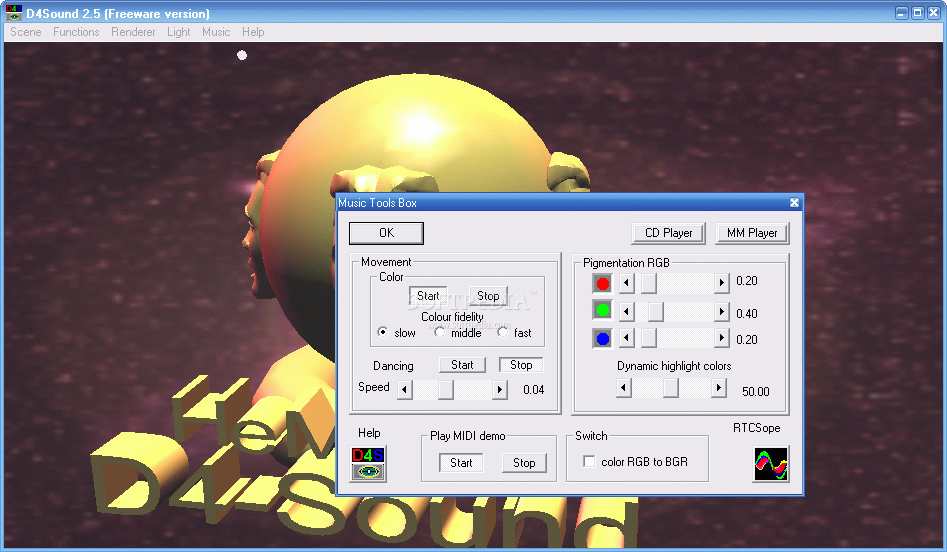Open the Help menu in menu bar
Screen dimensions: 947x552
253,32
